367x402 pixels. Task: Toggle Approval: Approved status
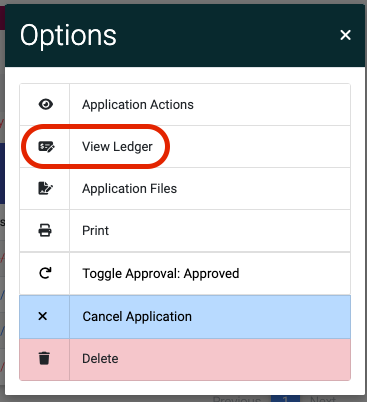point(185,274)
